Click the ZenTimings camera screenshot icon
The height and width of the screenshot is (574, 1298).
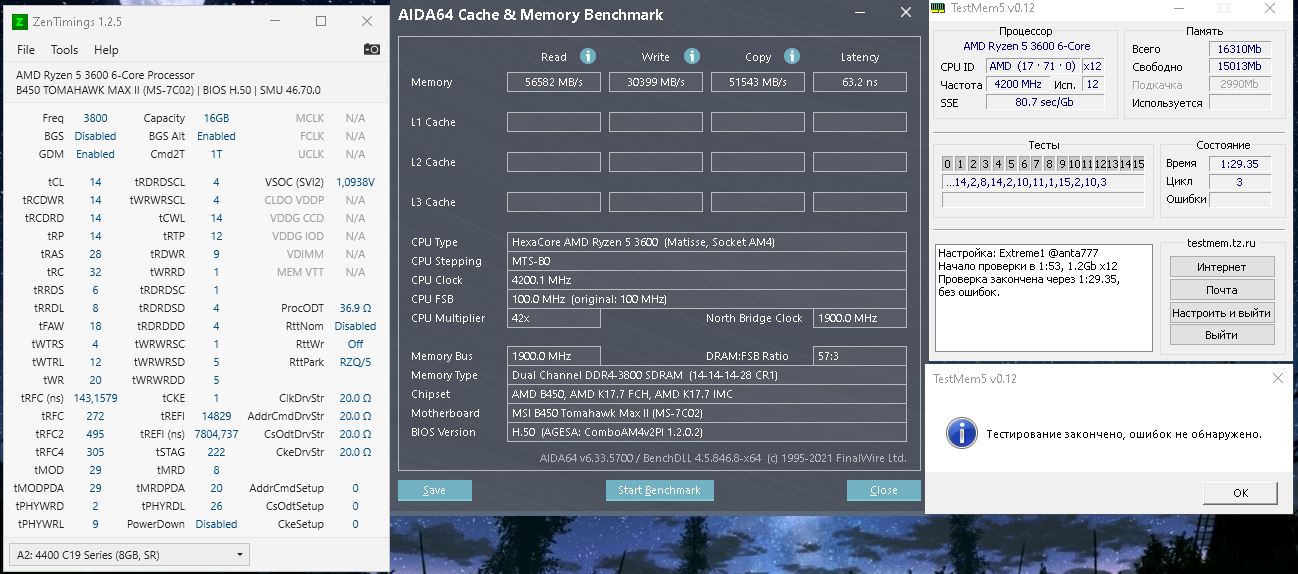point(371,49)
